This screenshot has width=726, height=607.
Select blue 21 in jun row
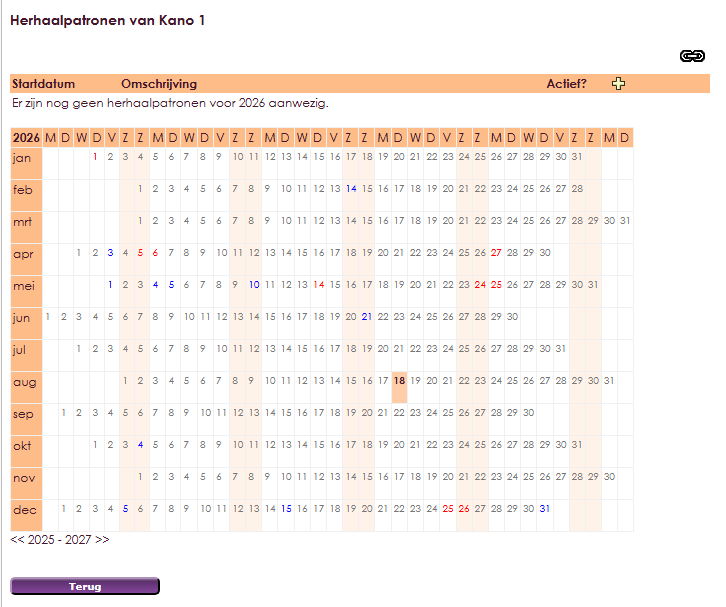point(367,317)
